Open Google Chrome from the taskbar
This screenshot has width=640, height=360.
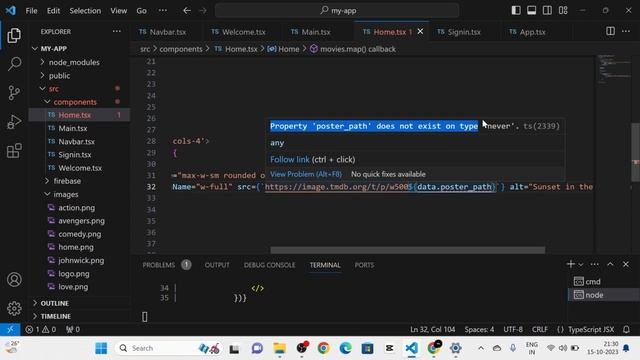(x=323, y=348)
